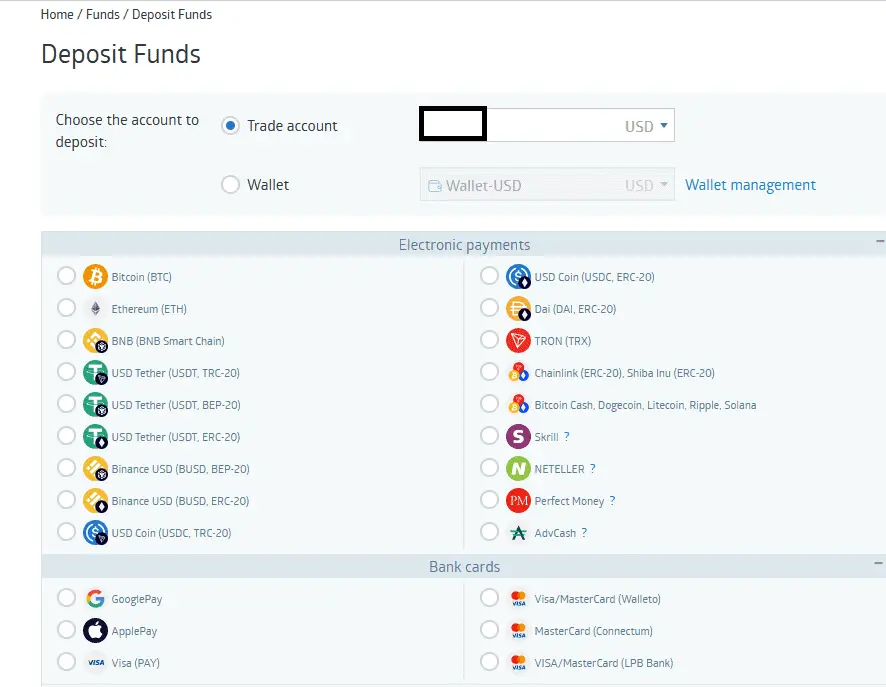This screenshot has width=886, height=687.
Task: Open the Wallet management link
Action: point(750,185)
